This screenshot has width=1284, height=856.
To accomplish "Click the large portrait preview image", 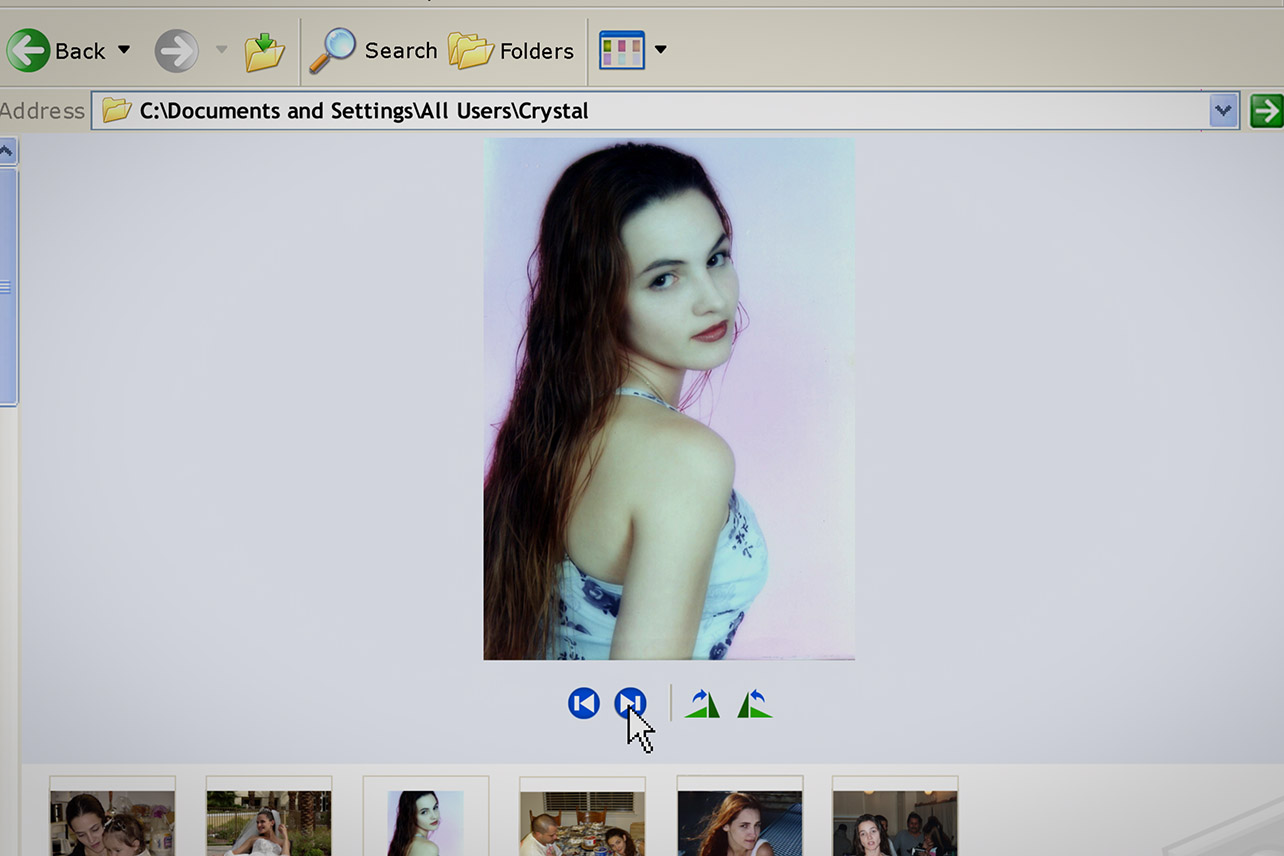I will (669, 398).
